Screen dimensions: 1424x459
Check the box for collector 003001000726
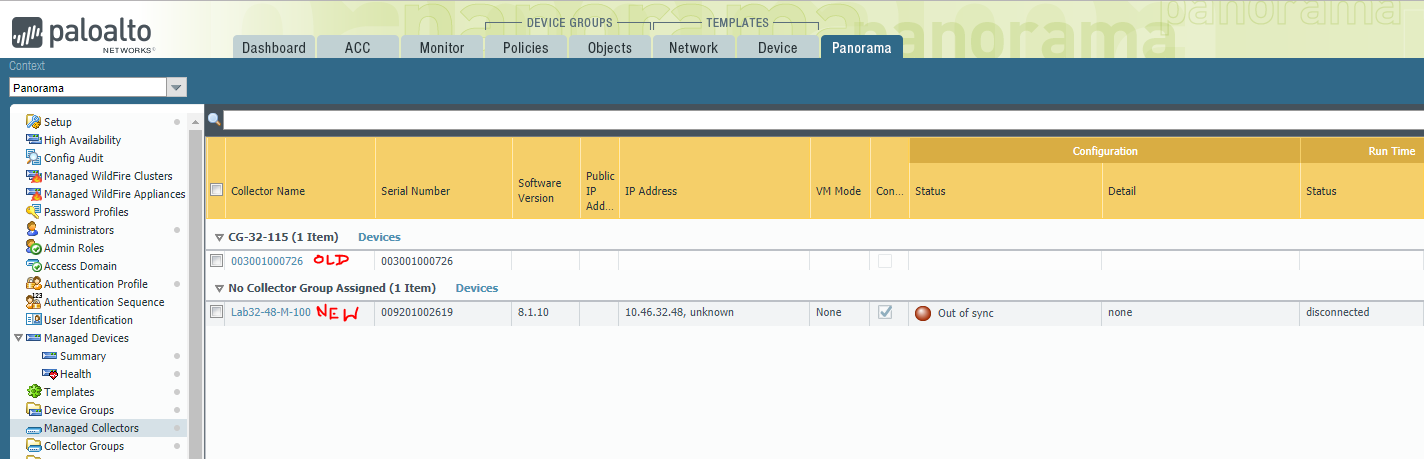216,261
